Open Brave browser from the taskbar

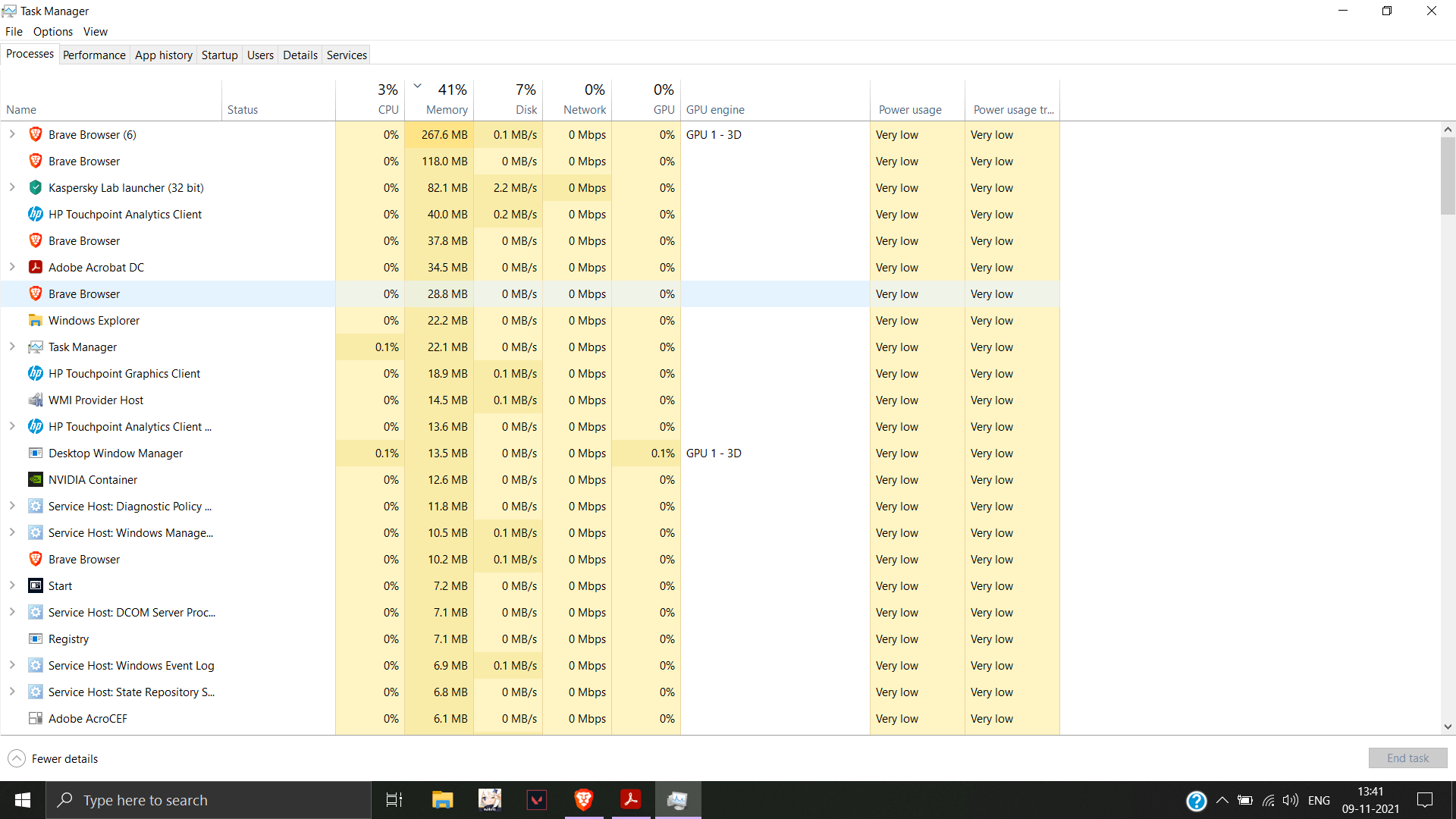(x=583, y=799)
